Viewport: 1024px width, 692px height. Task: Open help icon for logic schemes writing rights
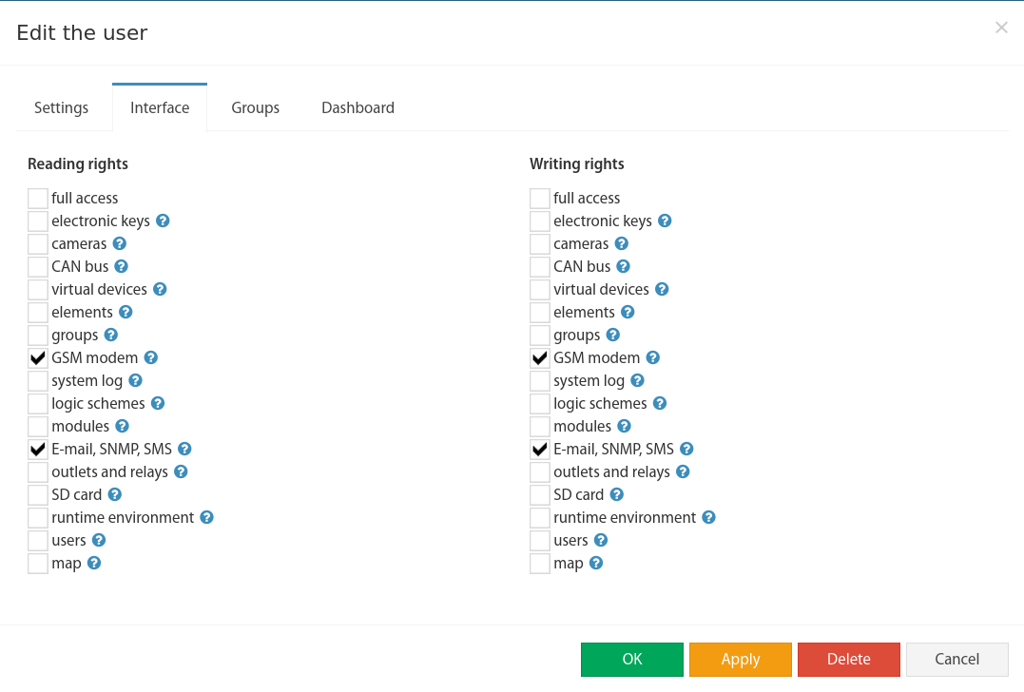(660, 403)
